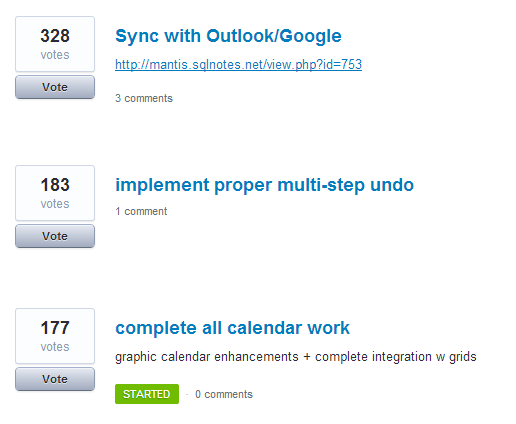The height and width of the screenshot is (424, 516).
Task: Select the 177 votes counter box
Action: click(55, 336)
